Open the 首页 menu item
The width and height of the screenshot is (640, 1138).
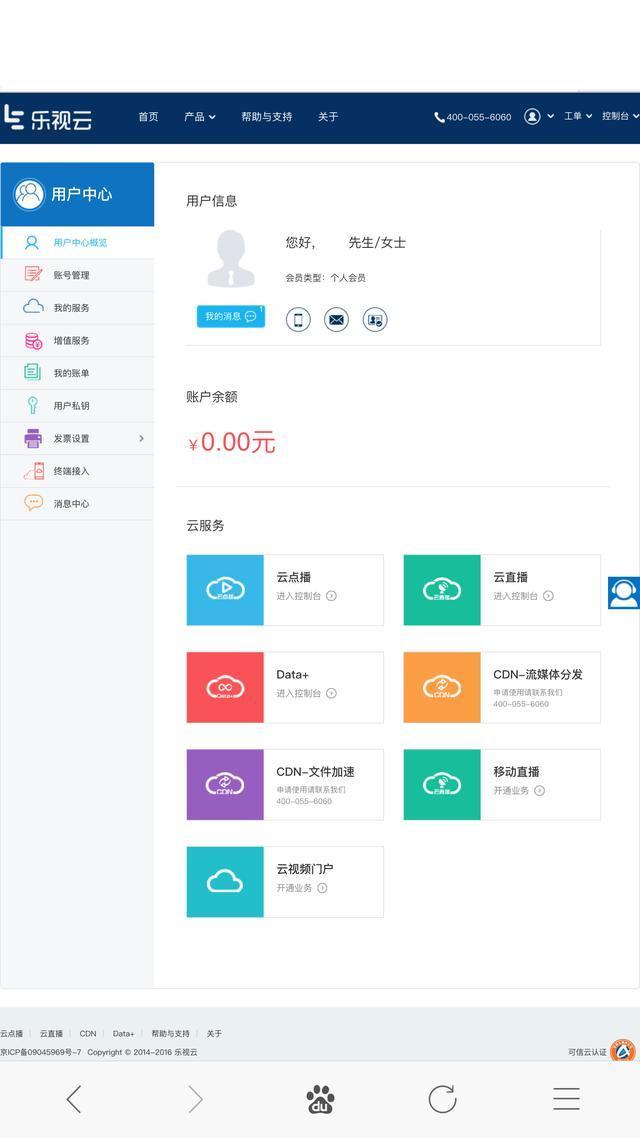pos(148,117)
